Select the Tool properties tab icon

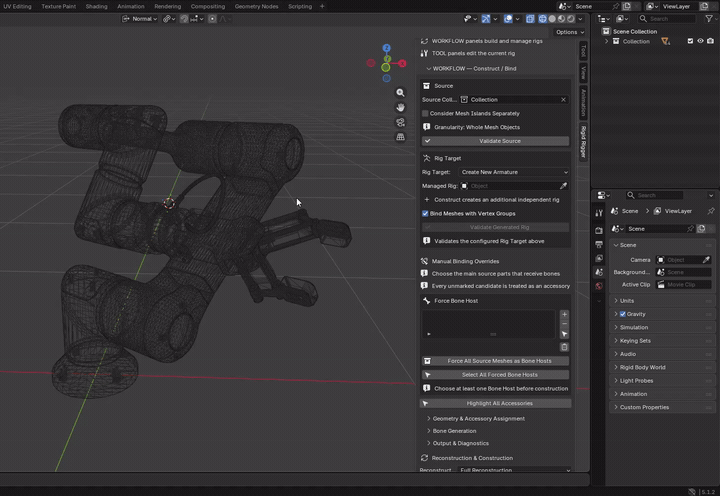[599, 213]
